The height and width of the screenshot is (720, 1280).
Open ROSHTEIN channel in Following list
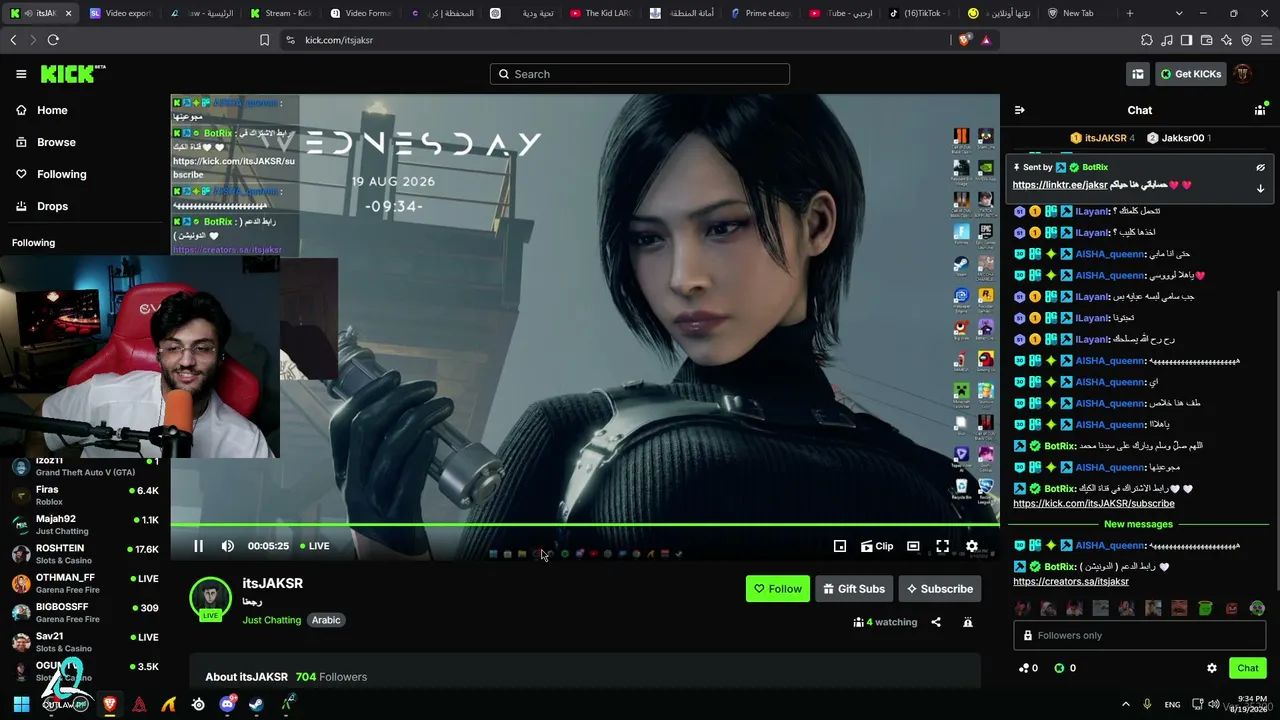click(x=85, y=554)
